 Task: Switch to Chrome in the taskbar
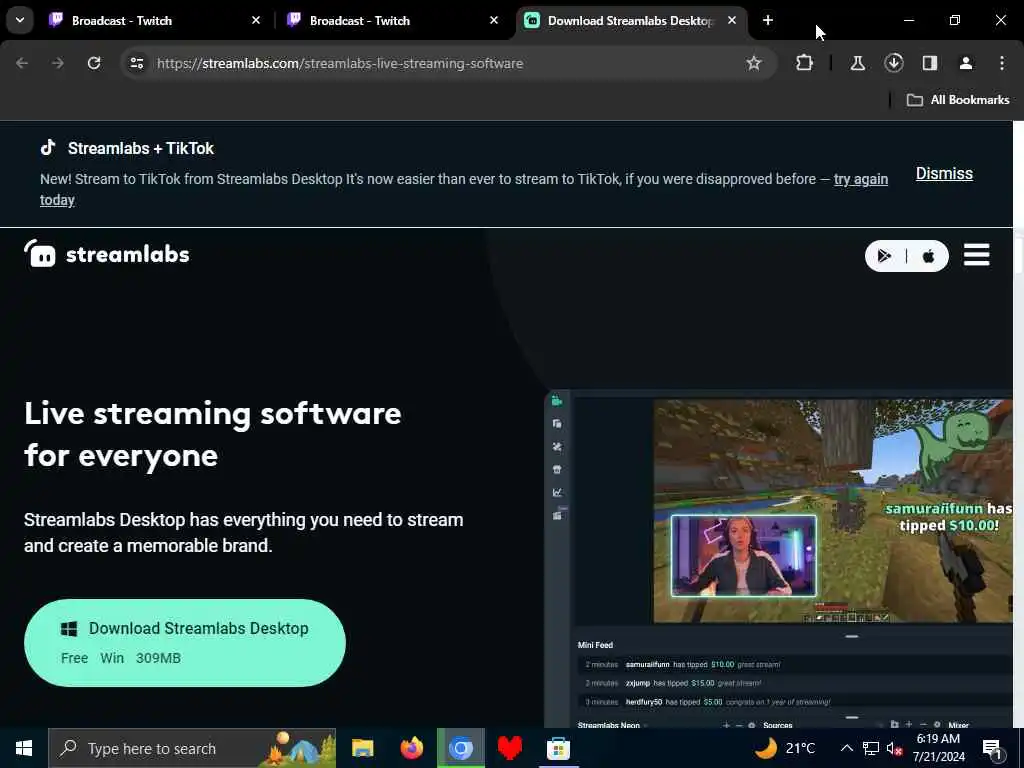click(x=460, y=748)
